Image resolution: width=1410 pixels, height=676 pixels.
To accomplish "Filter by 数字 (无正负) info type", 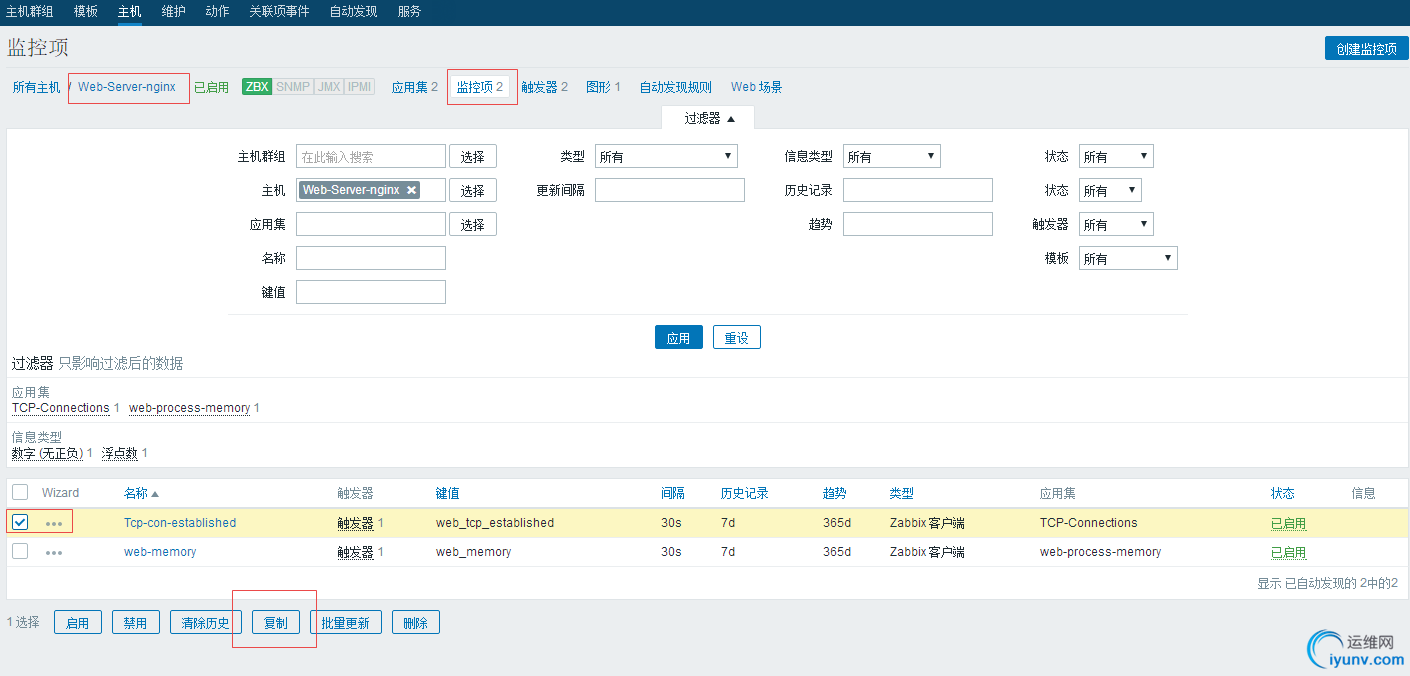I will (47, 453).
